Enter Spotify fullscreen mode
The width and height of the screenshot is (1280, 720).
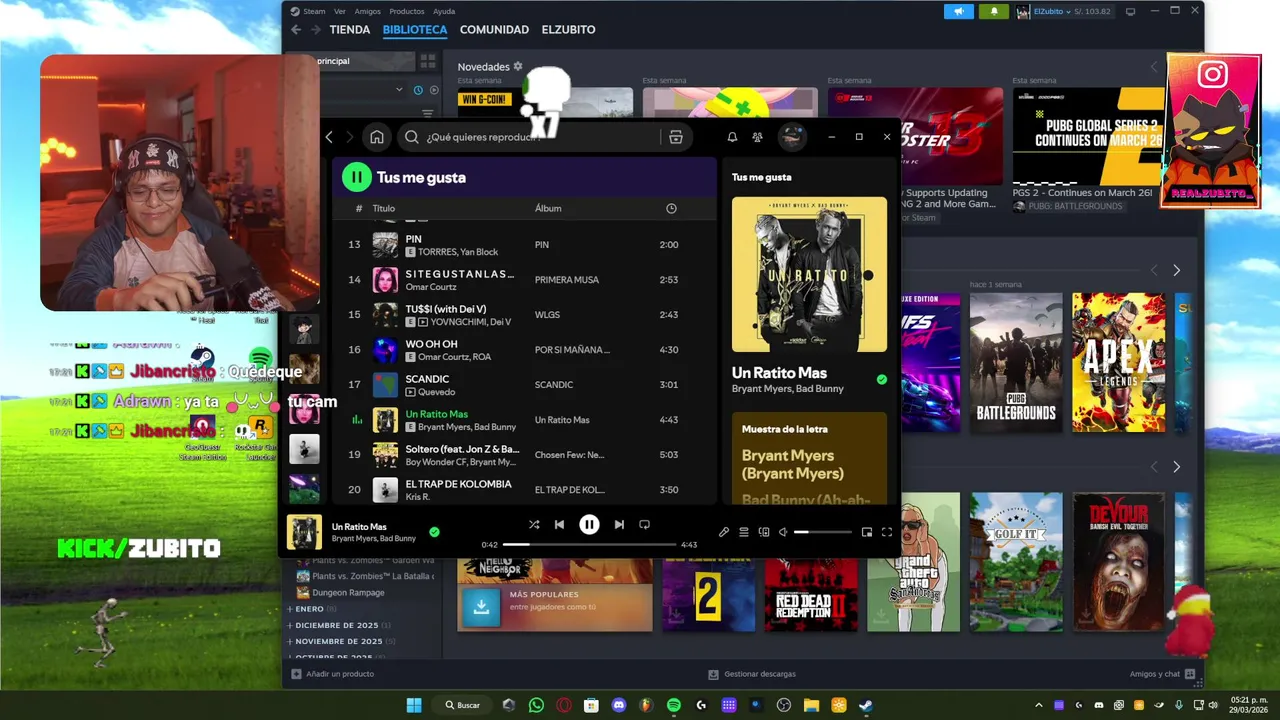[x=887, y=532]
